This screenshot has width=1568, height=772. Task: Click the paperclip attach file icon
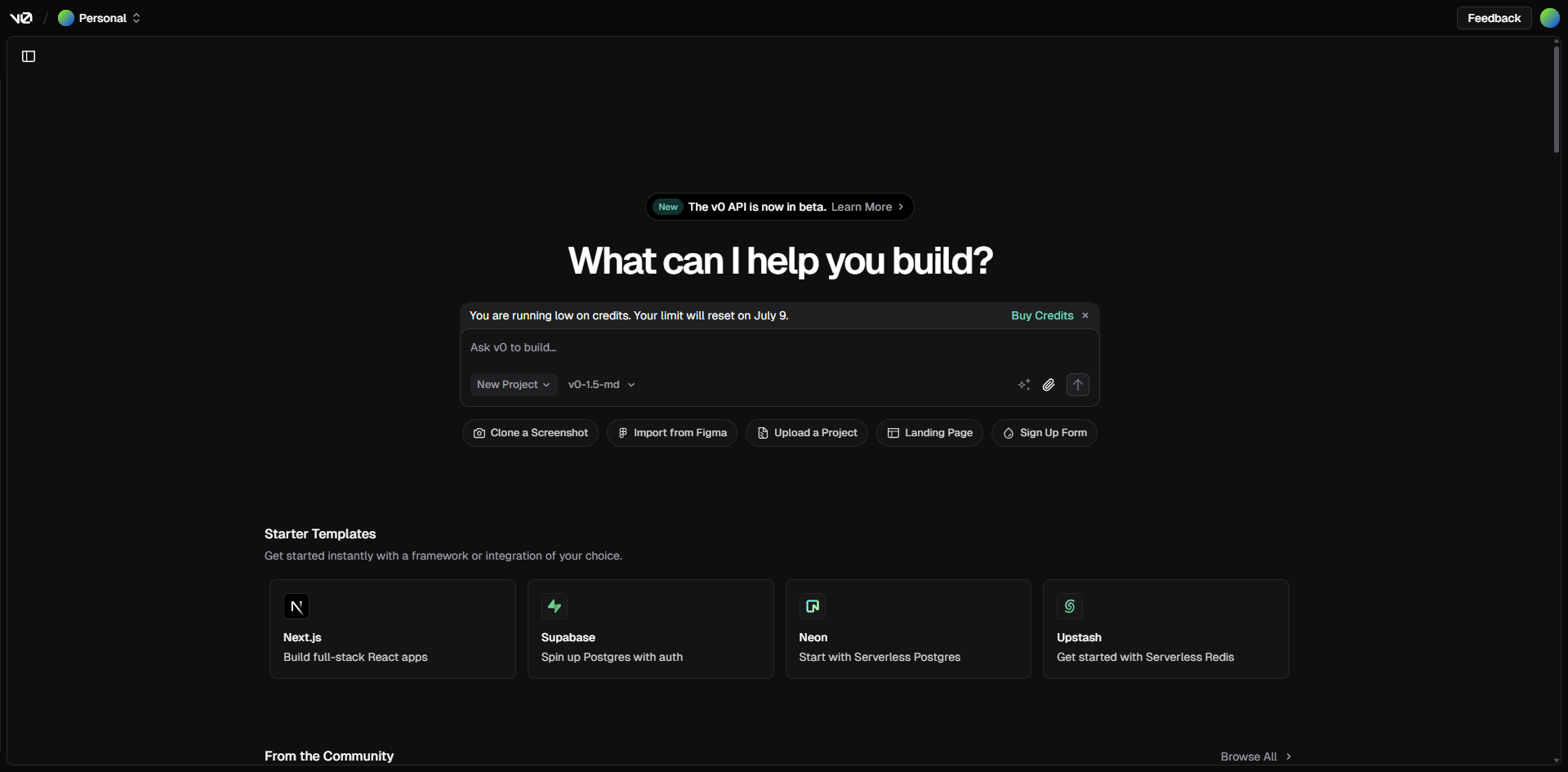click(1049, 385)
